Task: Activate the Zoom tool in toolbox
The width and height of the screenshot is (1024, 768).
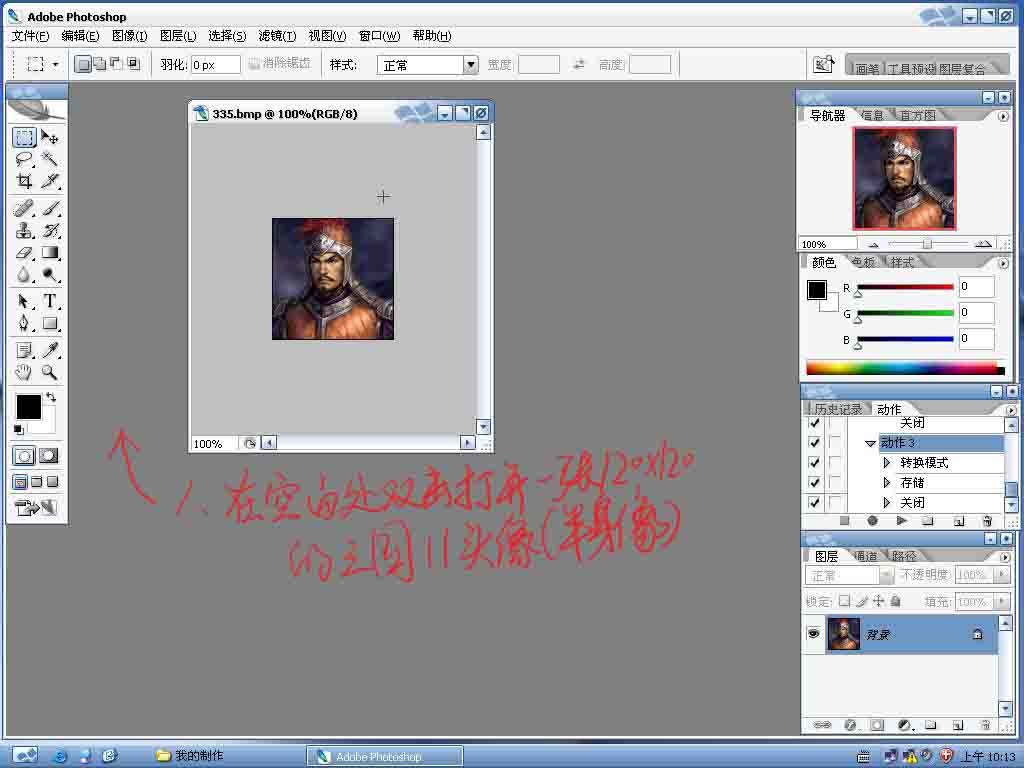Action: coord(49,372)
